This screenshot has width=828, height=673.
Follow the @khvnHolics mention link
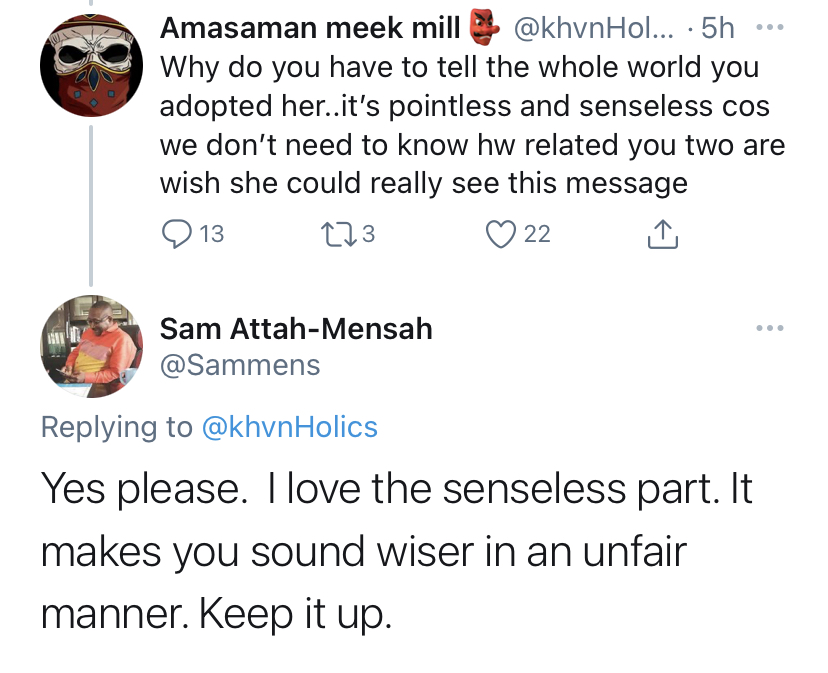pyautogui.click(x=289, y=427)
